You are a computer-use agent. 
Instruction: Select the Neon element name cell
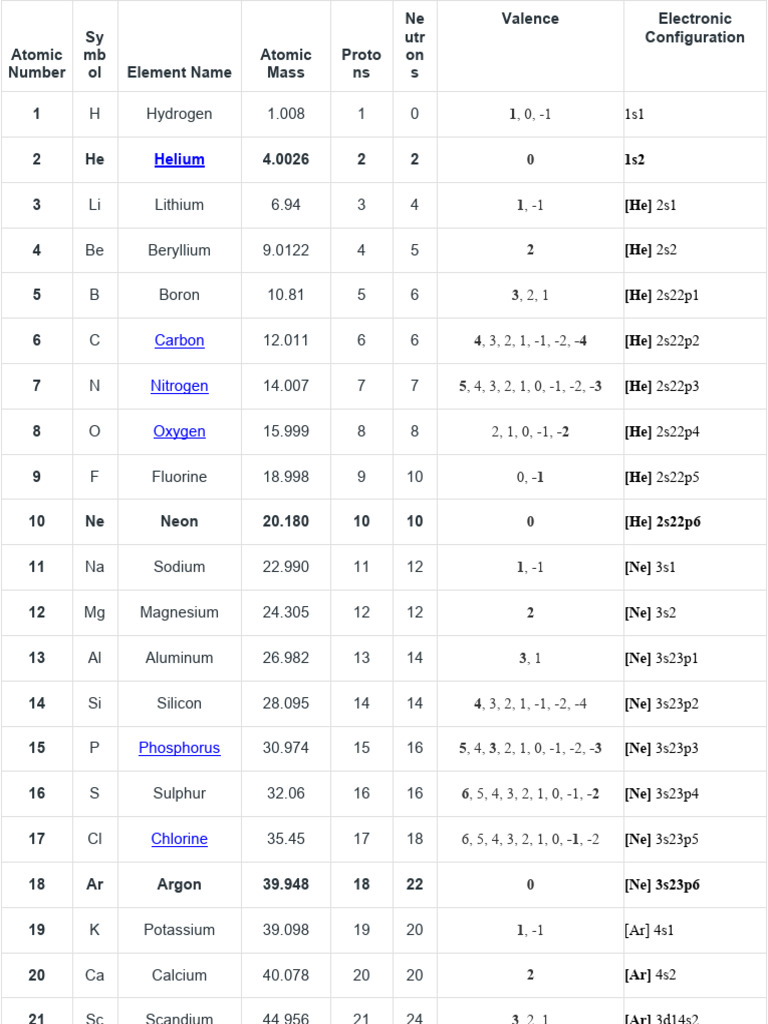click(x=179, y=521)
